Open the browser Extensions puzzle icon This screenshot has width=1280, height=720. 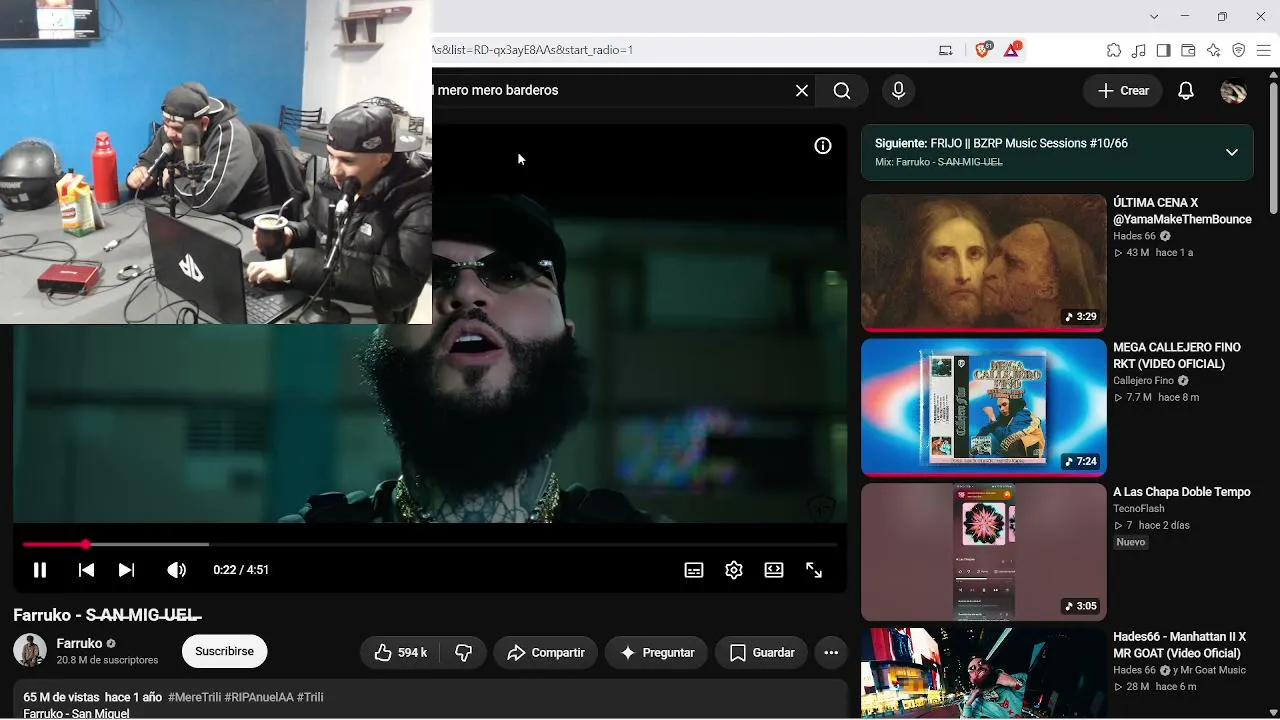[1114, 50]
